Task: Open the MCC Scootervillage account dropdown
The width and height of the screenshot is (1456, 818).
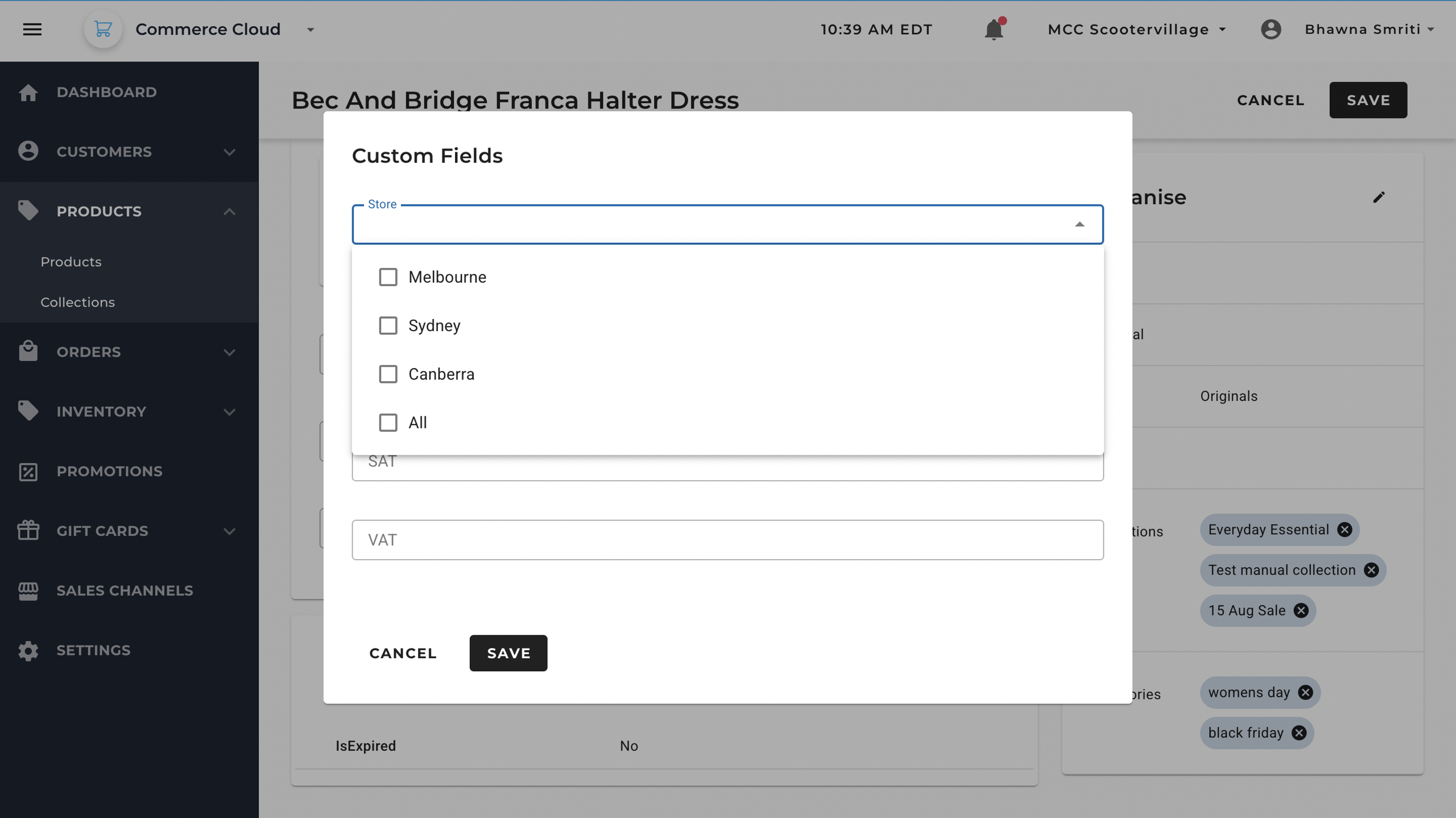Action: click(x=1136, y=29)
